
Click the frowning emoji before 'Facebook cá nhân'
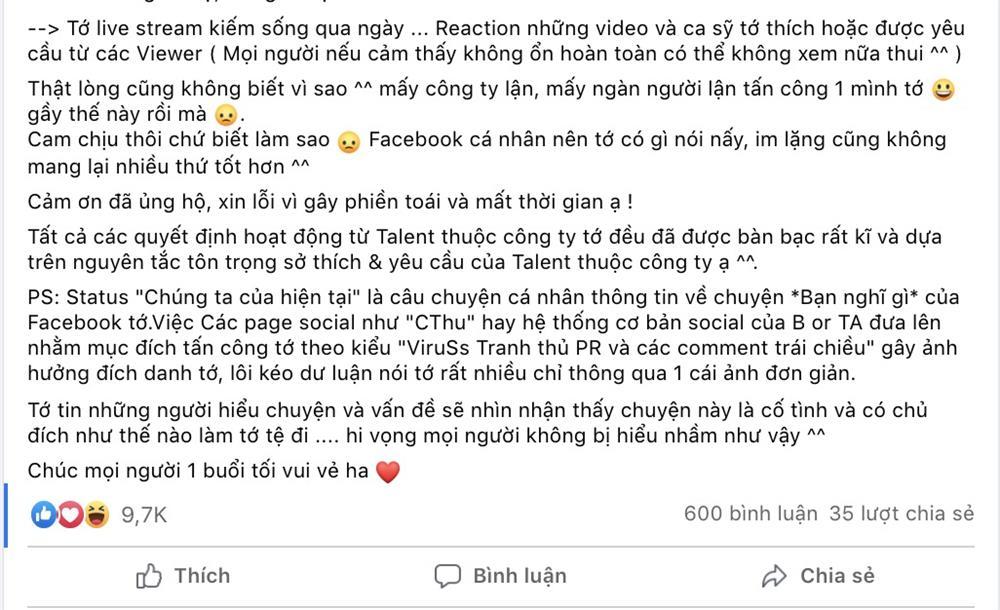pyautogui.click(x=347, y=143)
